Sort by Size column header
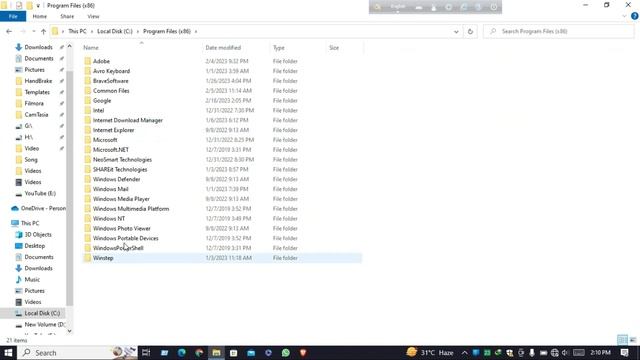The image size is (640, 360). [334, 48]
